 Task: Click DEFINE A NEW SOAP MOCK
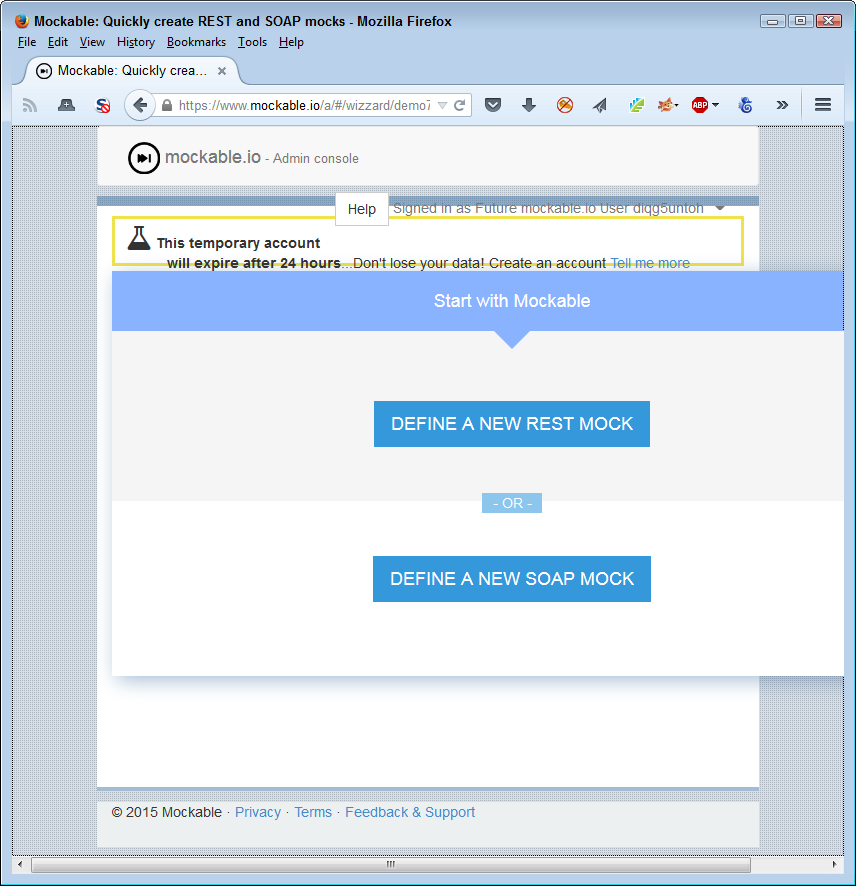[512, 579]
